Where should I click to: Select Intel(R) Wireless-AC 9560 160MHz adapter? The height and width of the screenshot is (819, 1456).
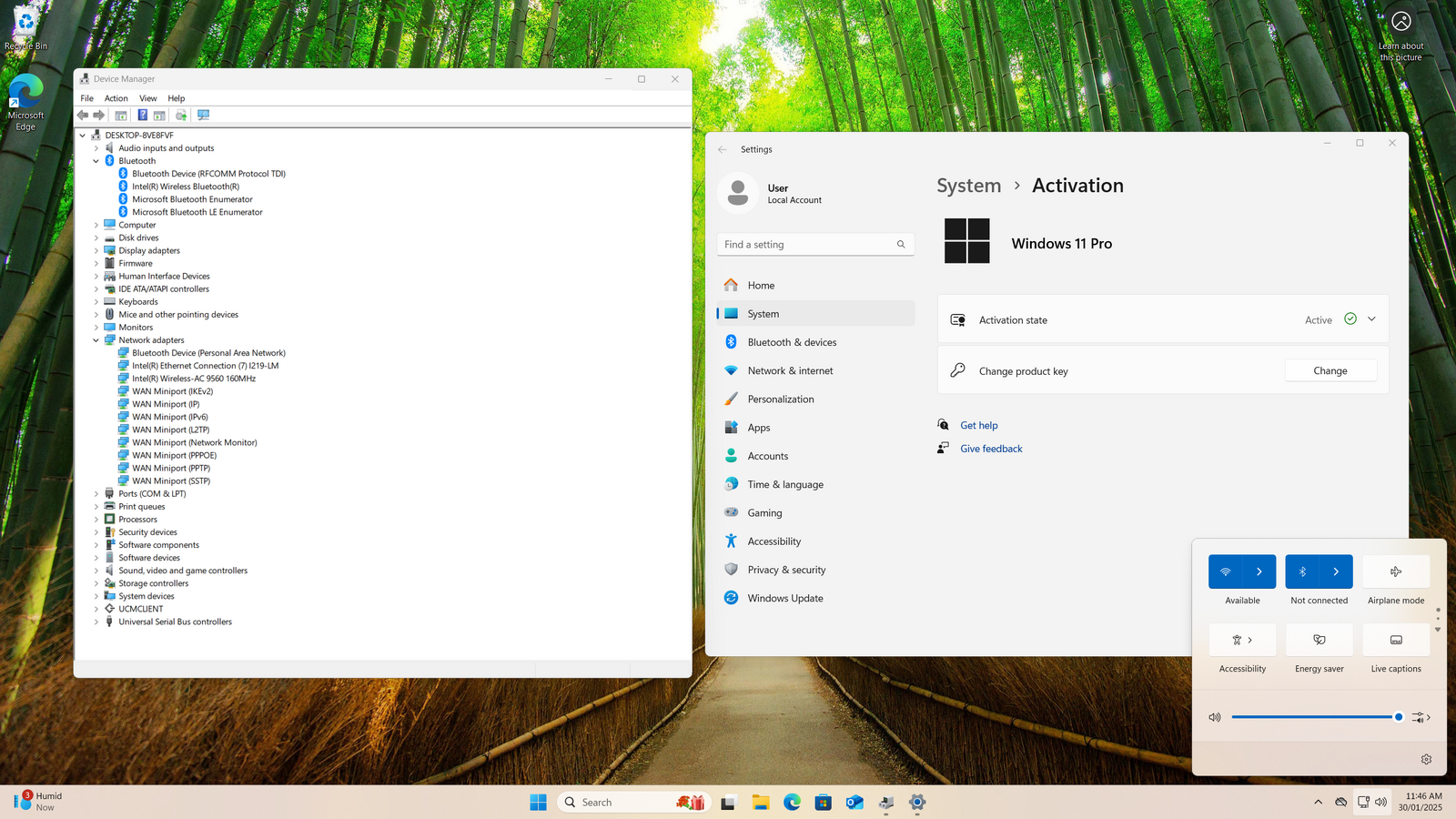coord(194,379)
